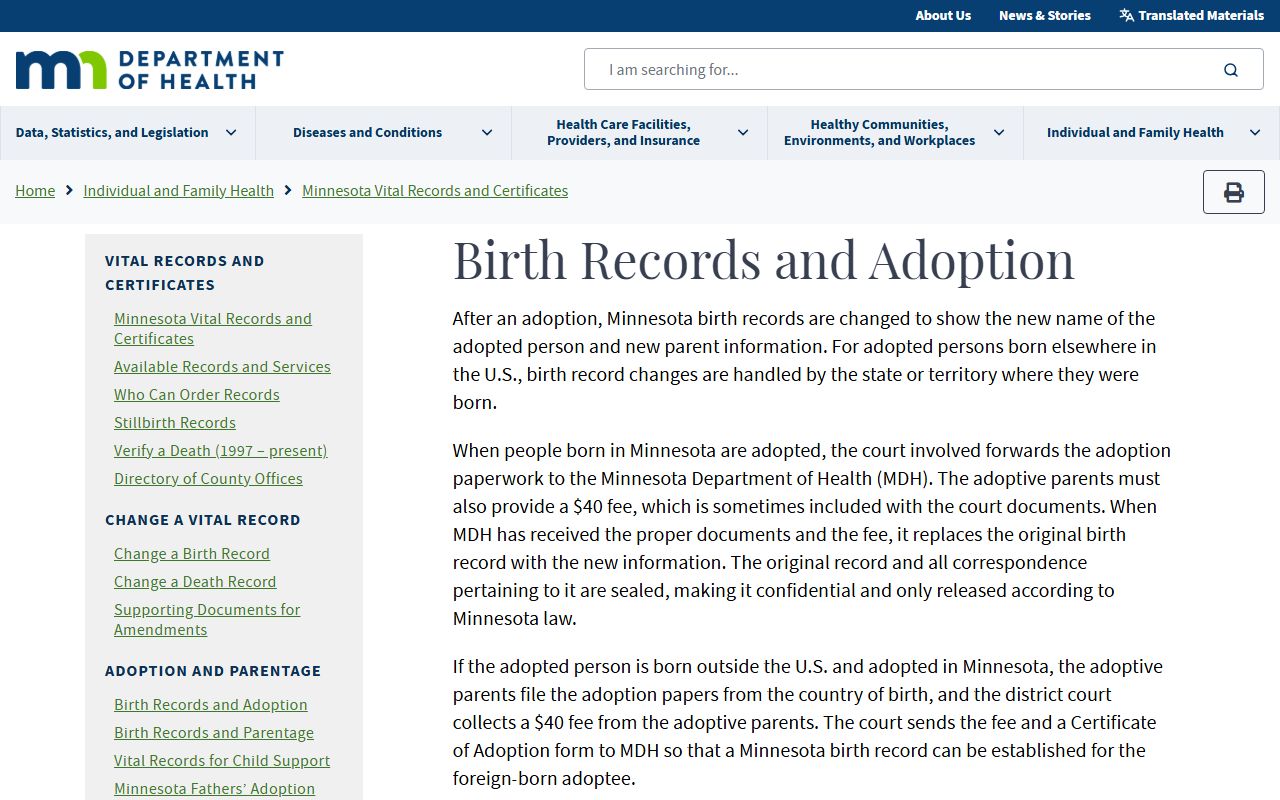The height and width of the screenshot is (800, 1280).
Task: Open Change a Death Record link
Action: (x=195, y=581)
